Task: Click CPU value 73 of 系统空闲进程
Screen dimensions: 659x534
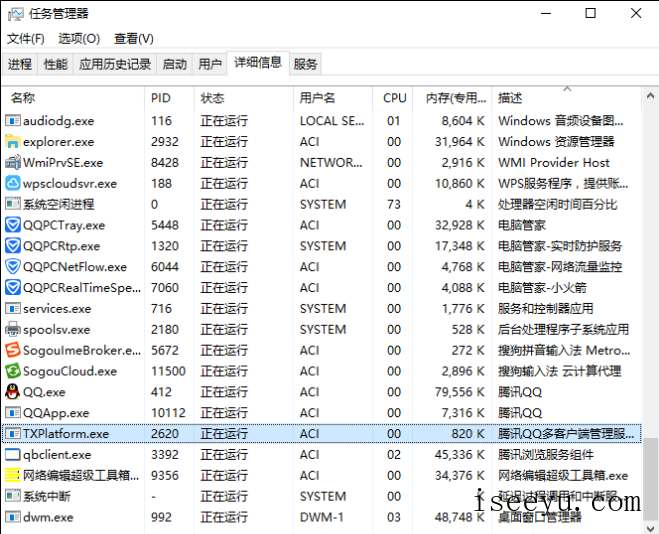Action: click(x=394, y=204)
